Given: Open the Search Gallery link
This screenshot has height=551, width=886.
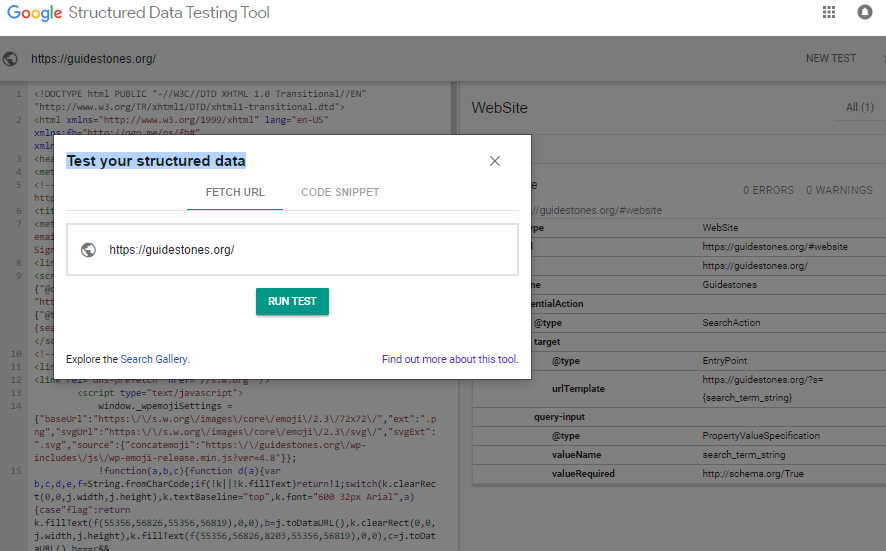Looking at the screenshot, I should pos(154,359).
